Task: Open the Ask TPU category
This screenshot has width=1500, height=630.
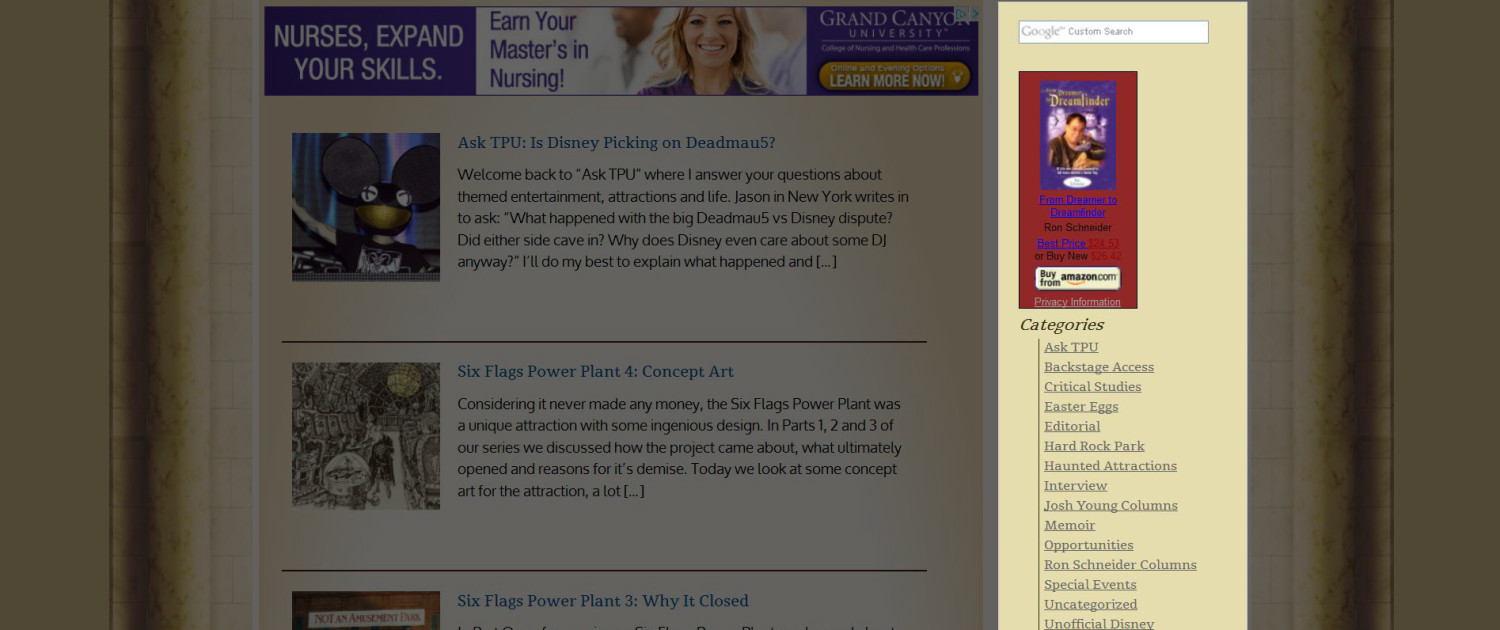Action: click(1071, 347)
